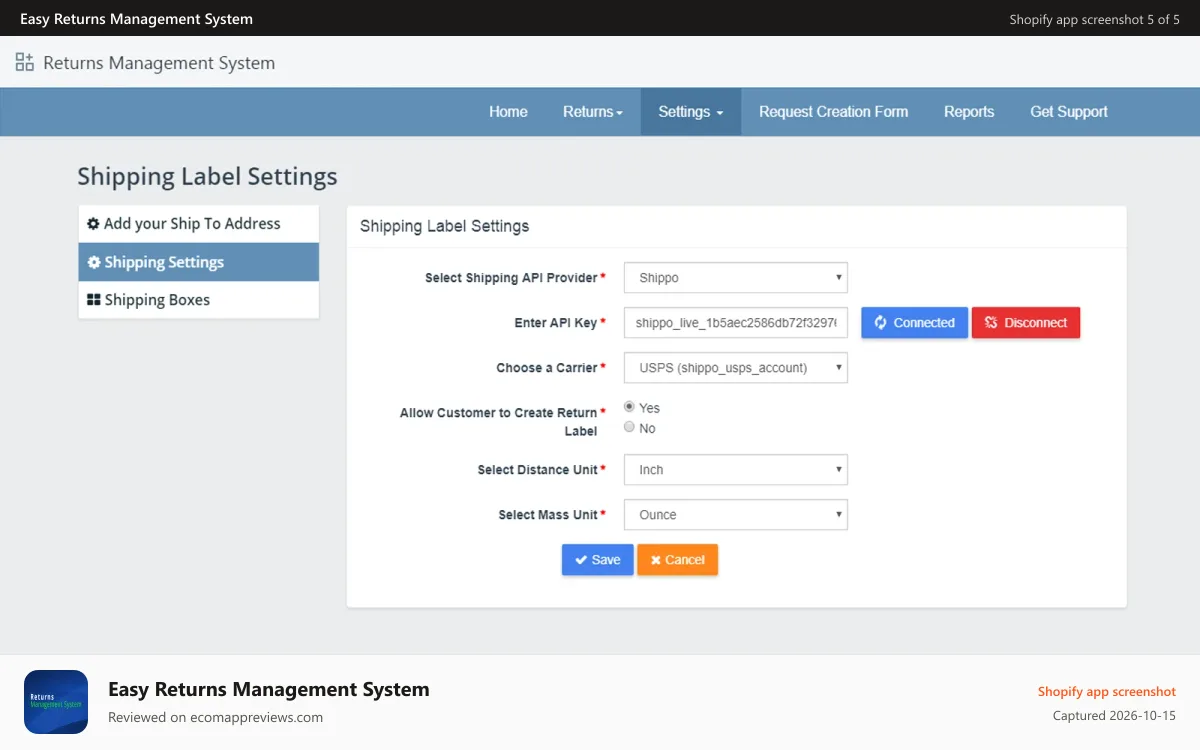Viewport: 1200px width, 750px height.
Task: Click the red Disconnect button
Action: pos(1026,323)
